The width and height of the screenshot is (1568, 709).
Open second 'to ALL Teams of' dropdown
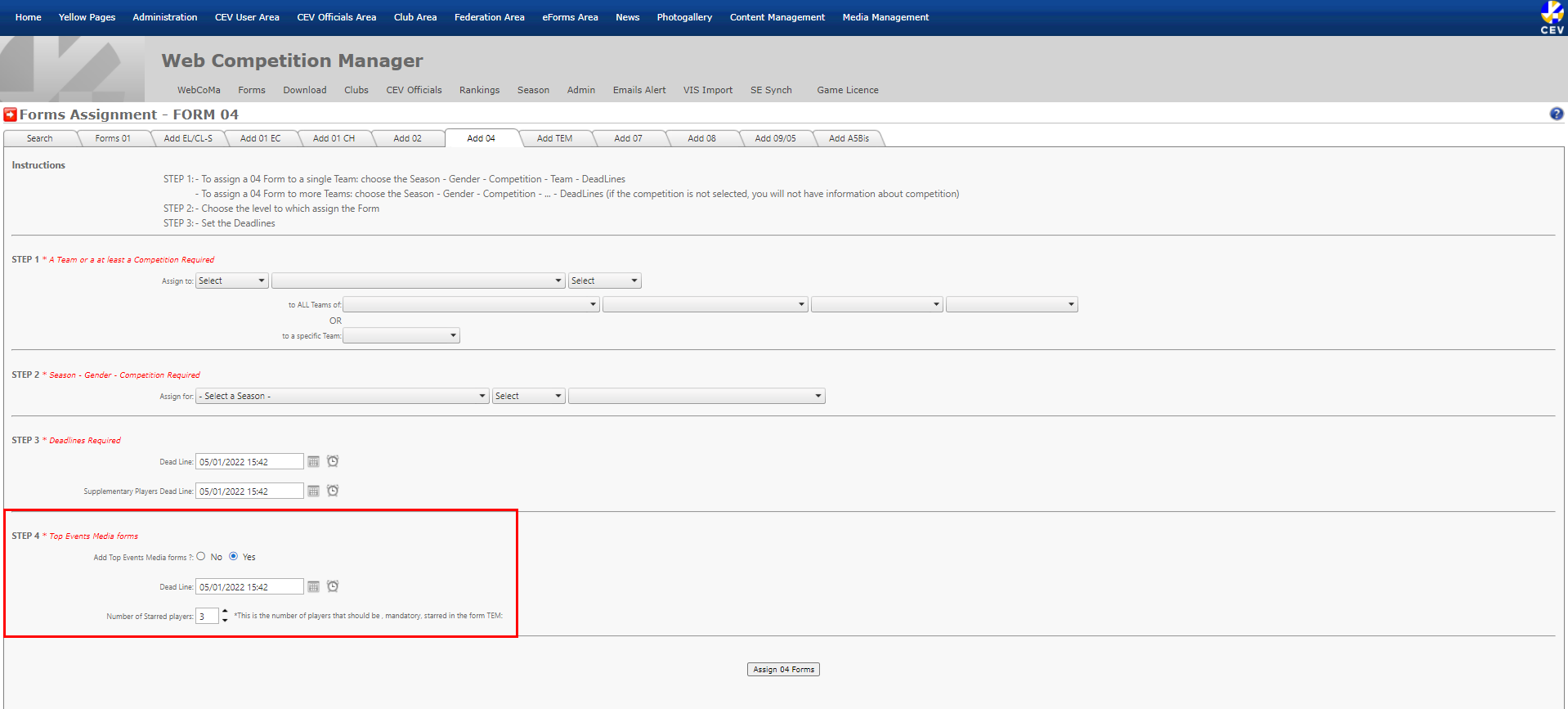(x=706, y=304)
